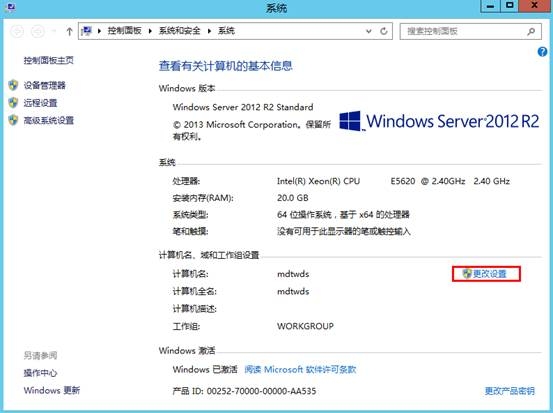553x413 pixels.
Task: Click the heading 查看有关计算机的基本信息
Action: pyautogui.click(x=226, y=66)
